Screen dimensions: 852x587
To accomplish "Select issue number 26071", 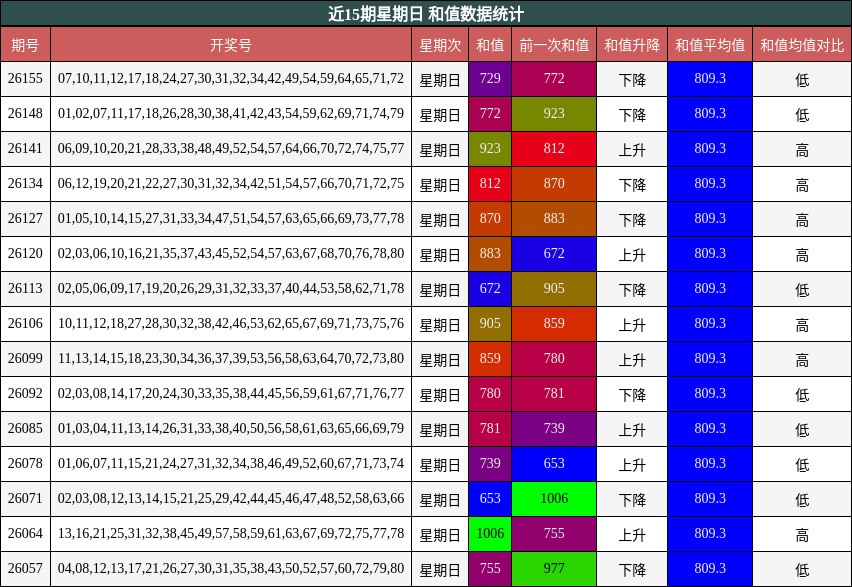I will click(25, 498).
